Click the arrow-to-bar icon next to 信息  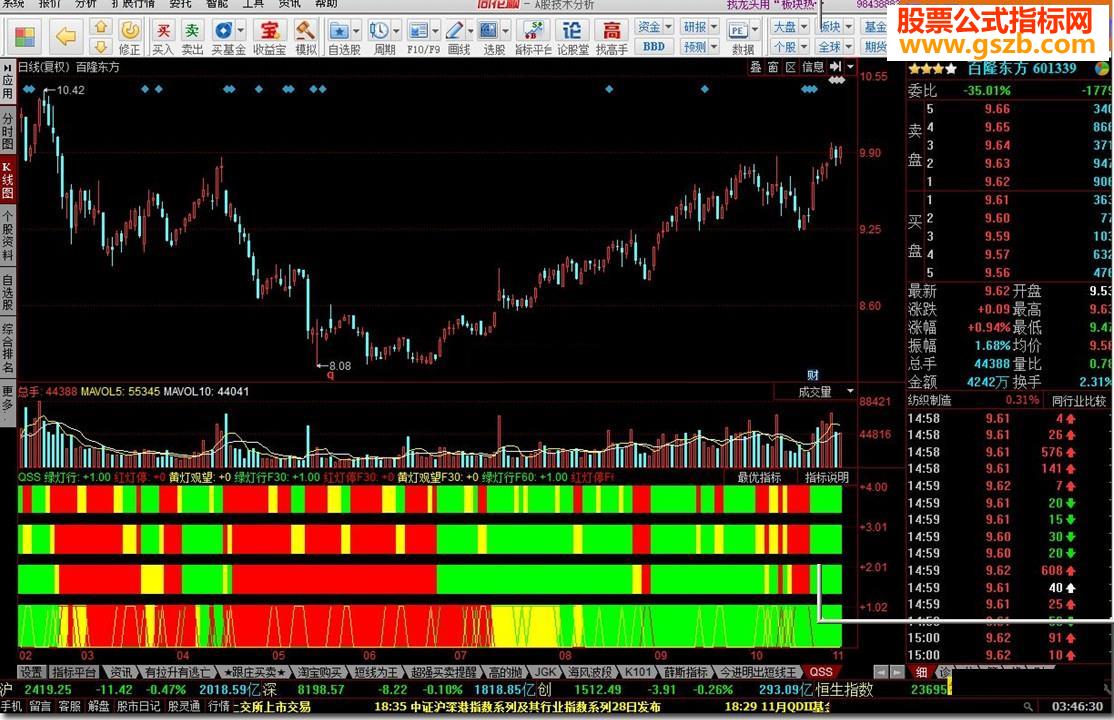point(836,67)
